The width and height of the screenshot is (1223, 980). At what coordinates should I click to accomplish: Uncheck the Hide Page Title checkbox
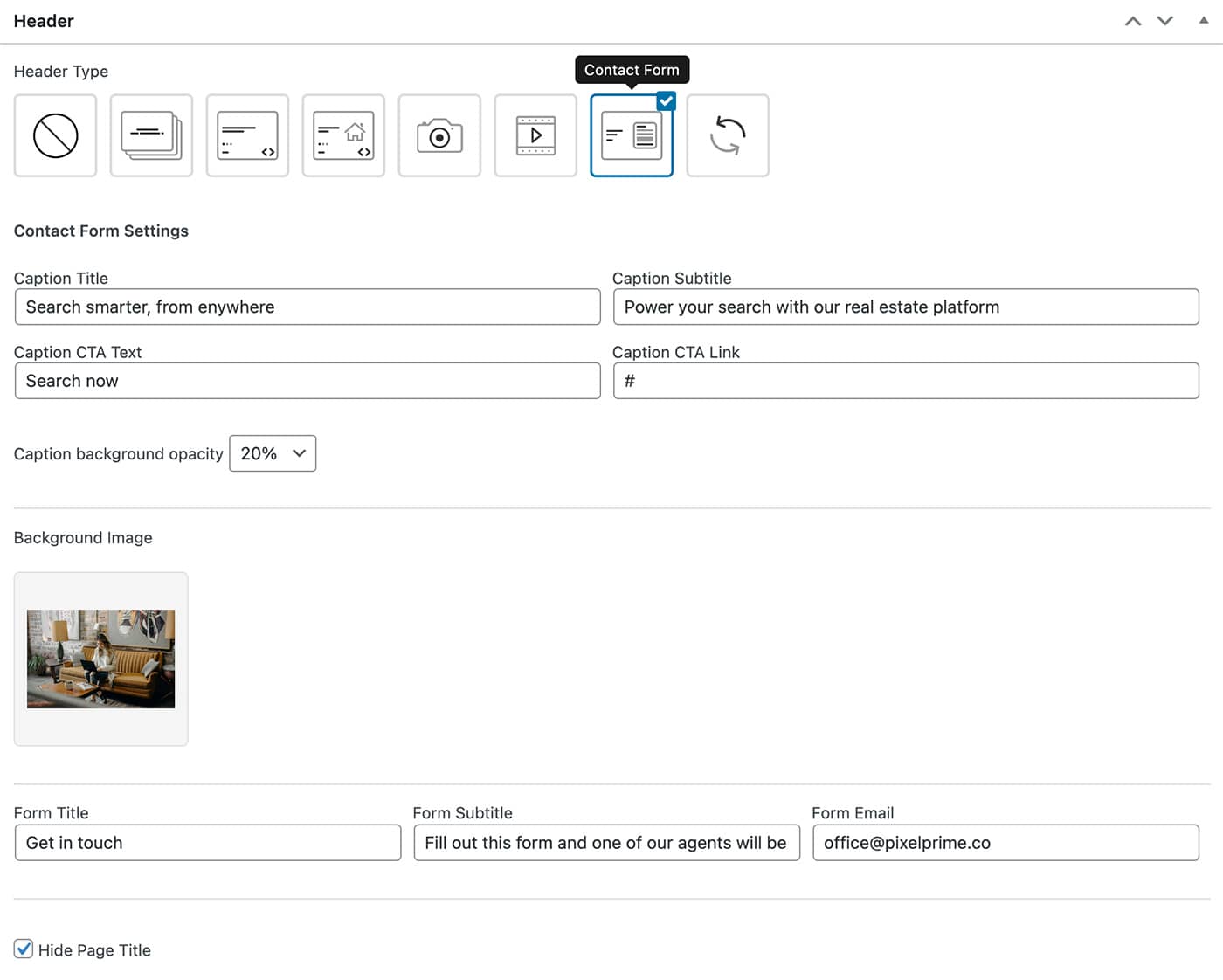pyautogui.click(x=24, y=949)
